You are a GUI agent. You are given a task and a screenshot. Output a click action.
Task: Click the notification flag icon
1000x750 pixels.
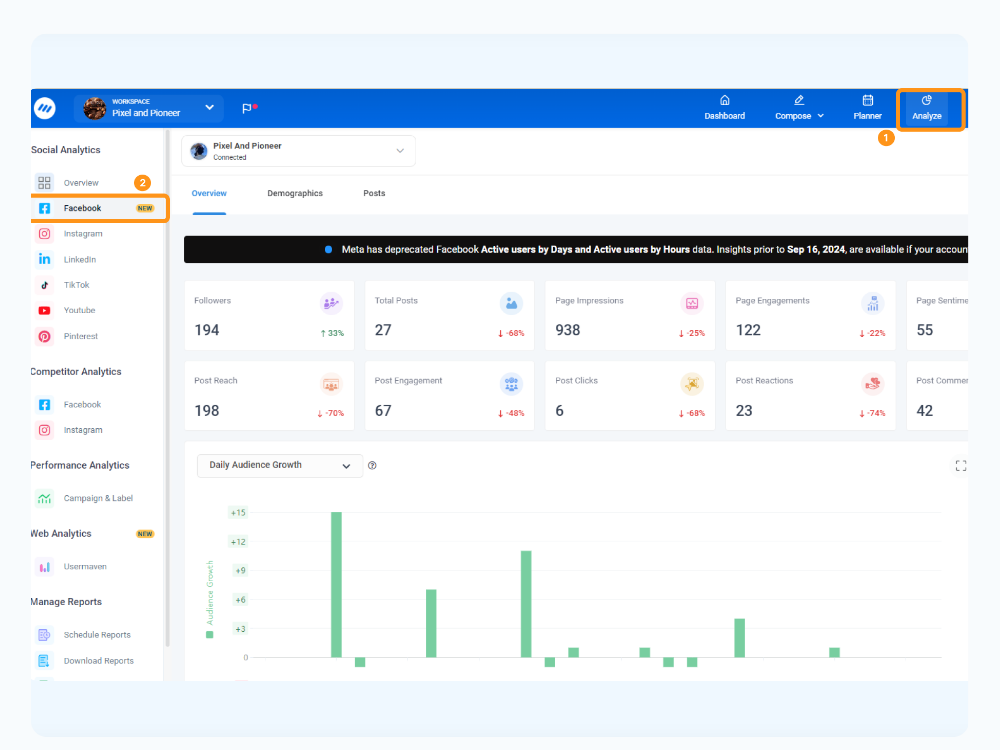247,108
